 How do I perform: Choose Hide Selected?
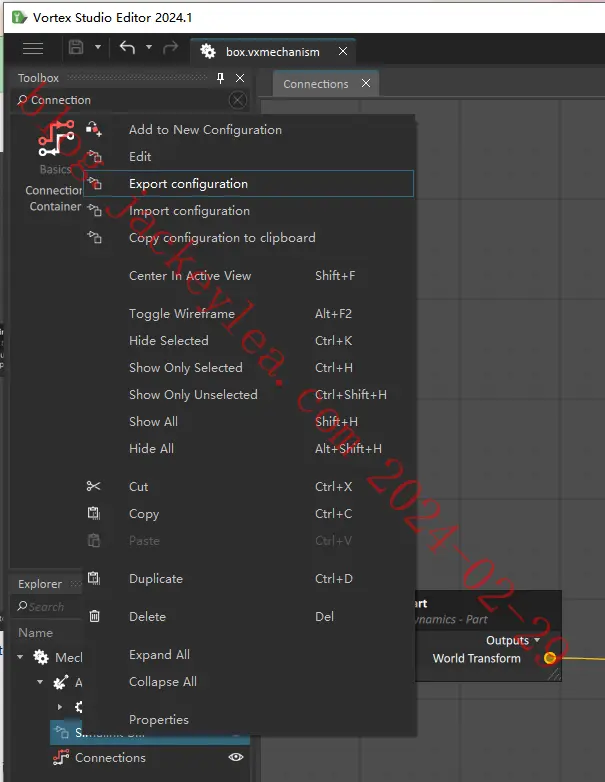click(248, 341)
